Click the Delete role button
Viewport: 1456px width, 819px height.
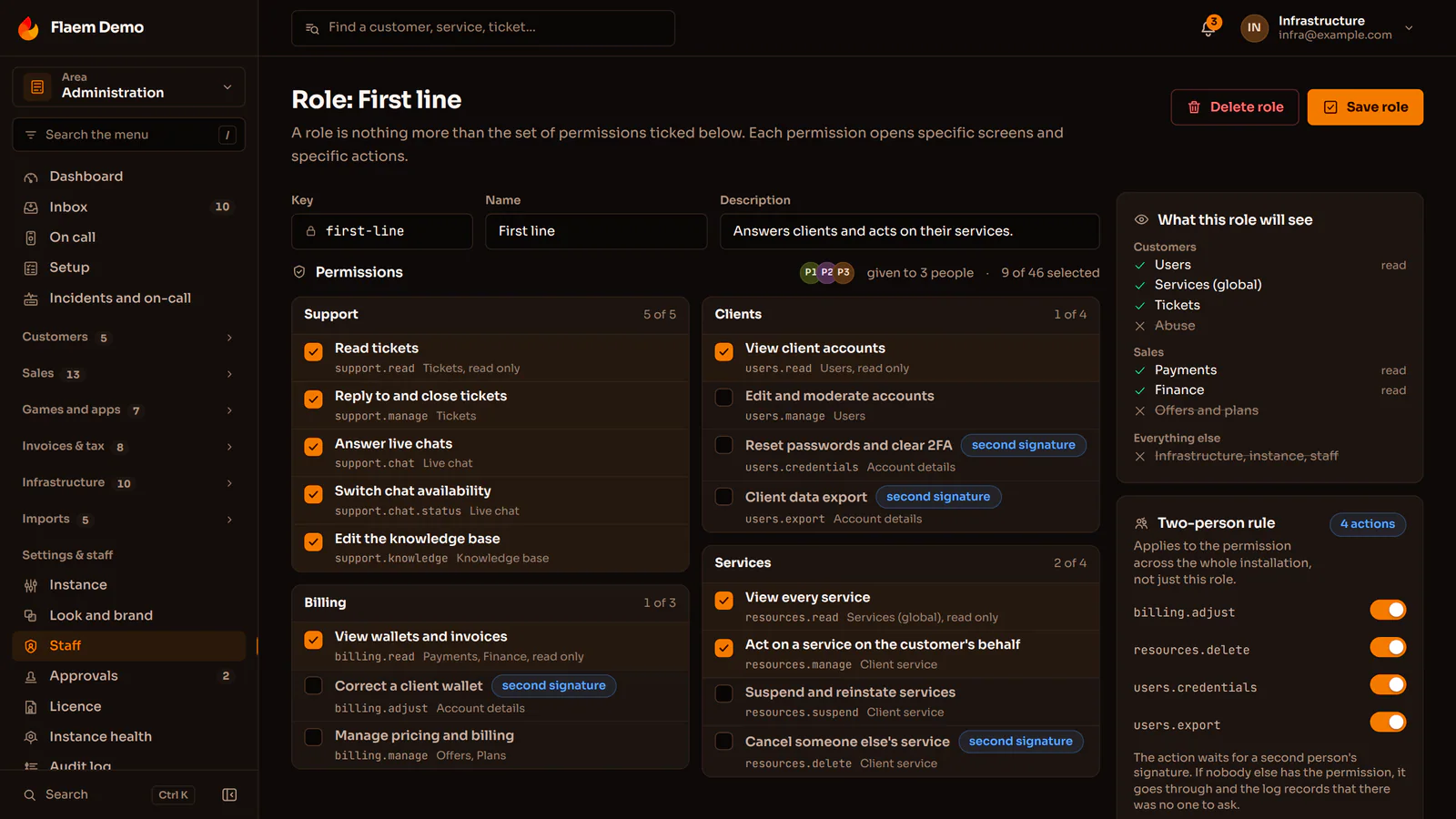point(1235,107)
